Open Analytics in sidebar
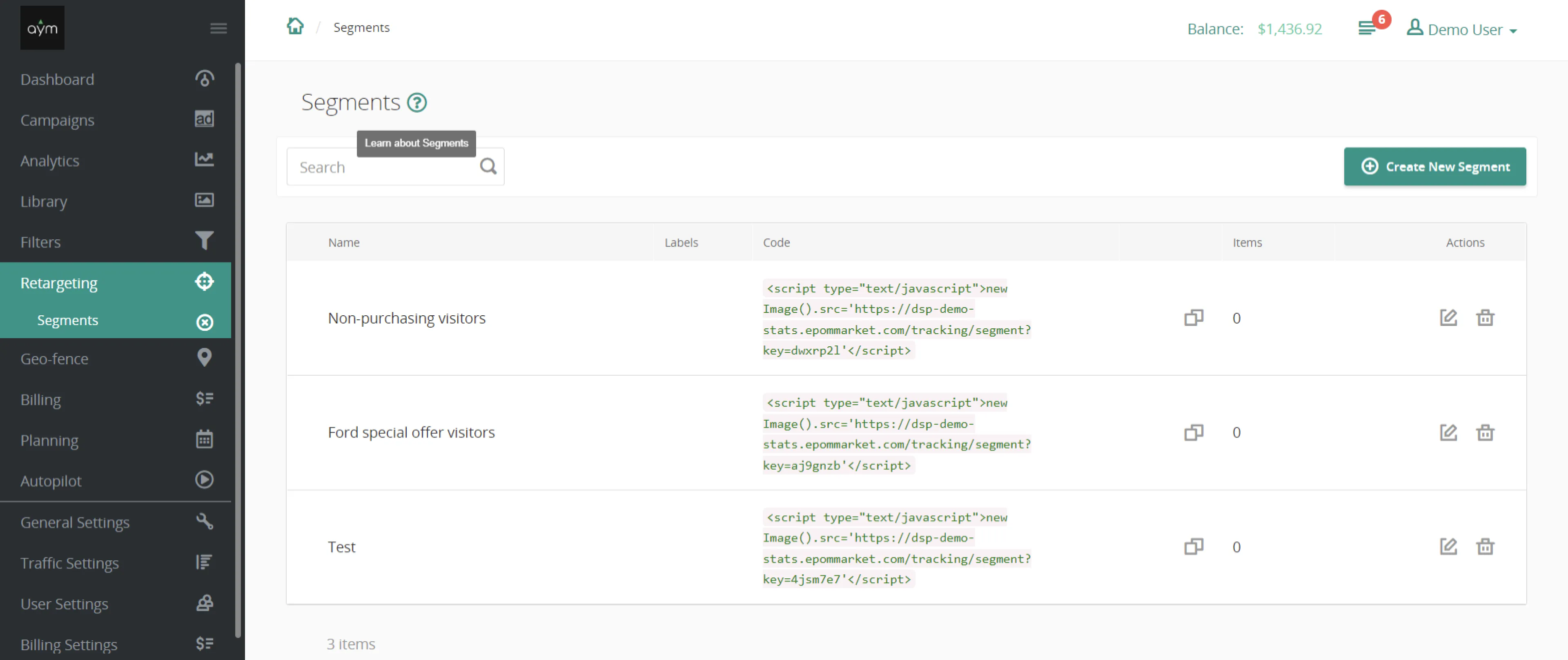Image resolution: width=1568 pixels, height=660 pixels. coord(116,161)
